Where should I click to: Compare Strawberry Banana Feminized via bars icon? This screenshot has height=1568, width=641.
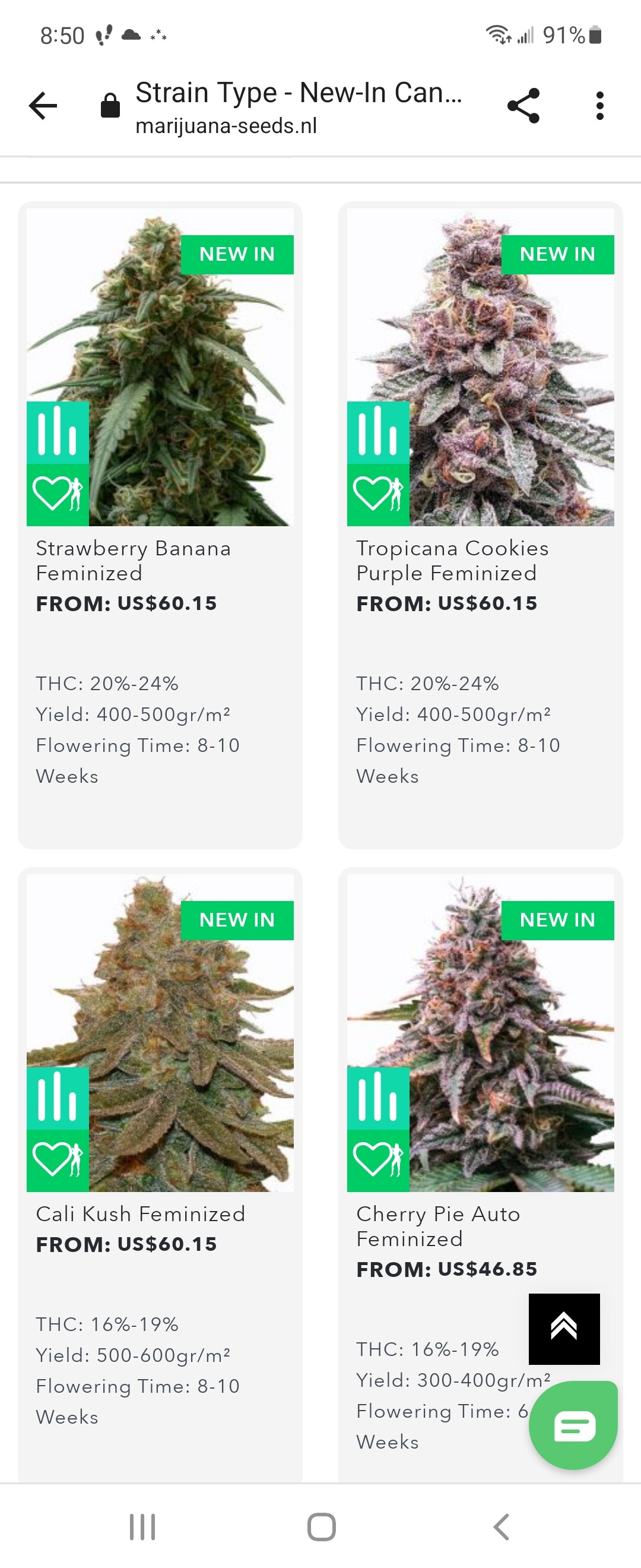(58, 432)
